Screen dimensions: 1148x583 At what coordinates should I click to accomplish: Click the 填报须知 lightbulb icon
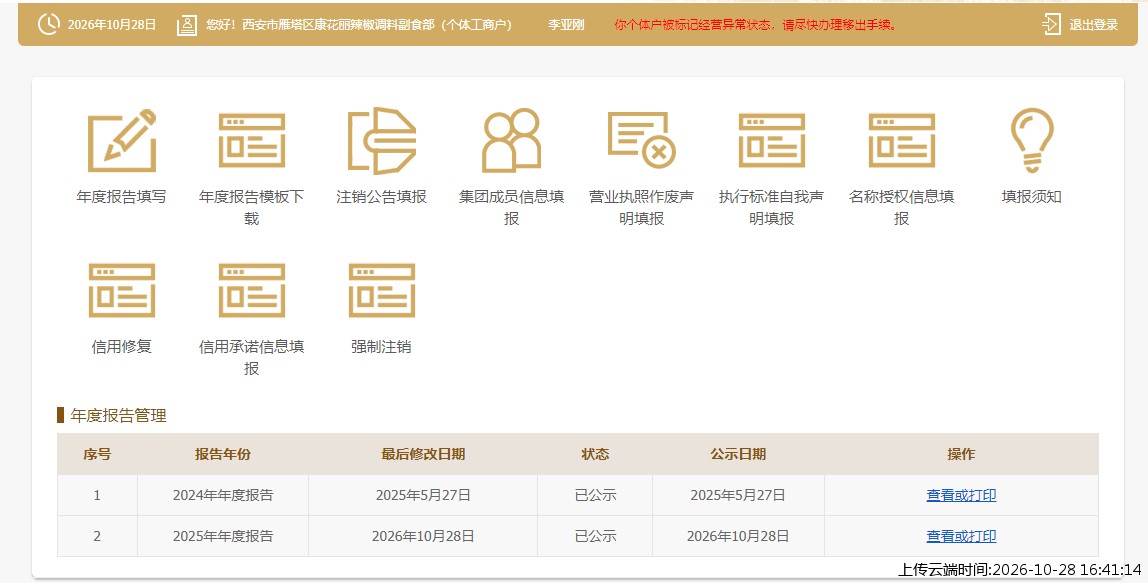1032,141
